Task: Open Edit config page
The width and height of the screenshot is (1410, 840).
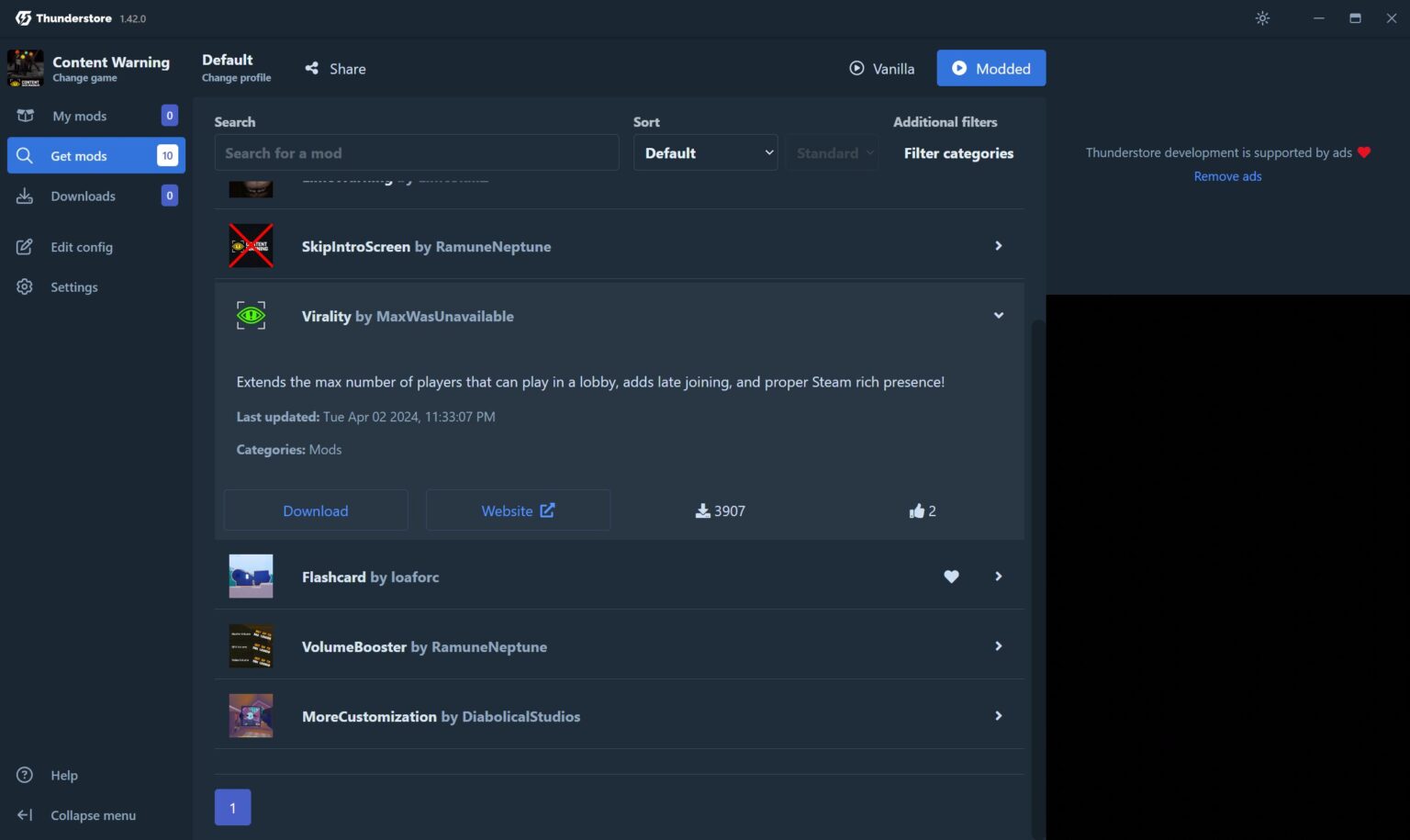Action: pos(81,247)
